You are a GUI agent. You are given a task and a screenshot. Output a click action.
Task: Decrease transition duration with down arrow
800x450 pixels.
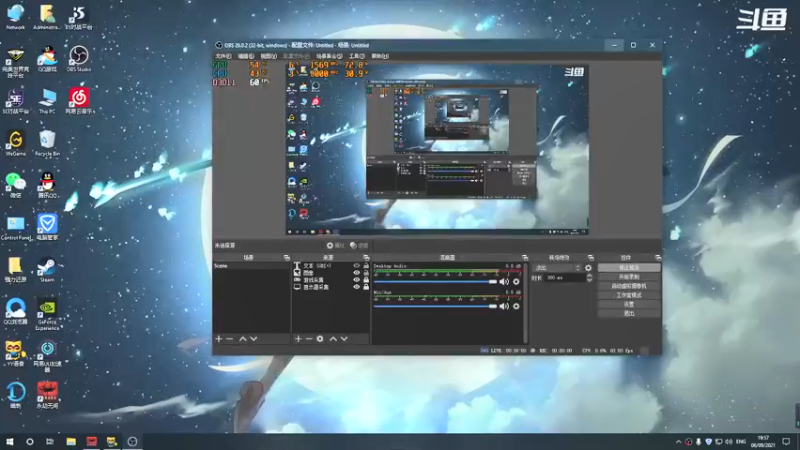[590, 280]
